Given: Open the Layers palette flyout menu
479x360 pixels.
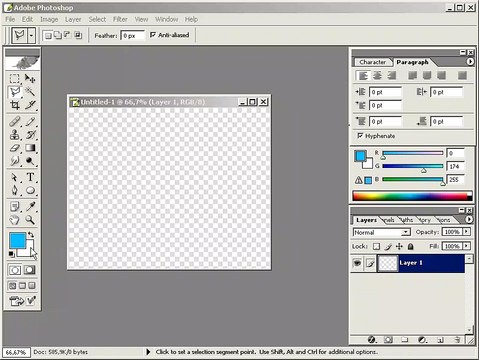Looking at the screenshot, I should 469,219.
